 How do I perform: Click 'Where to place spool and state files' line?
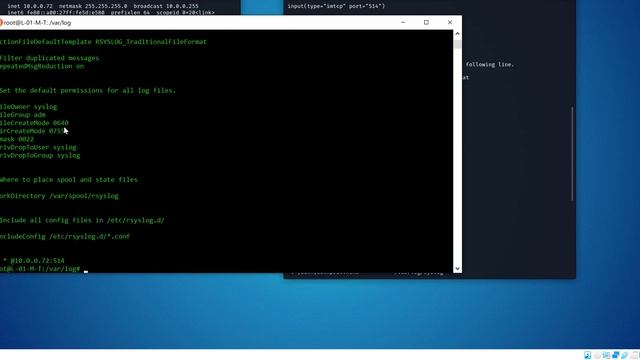[69, 180]
